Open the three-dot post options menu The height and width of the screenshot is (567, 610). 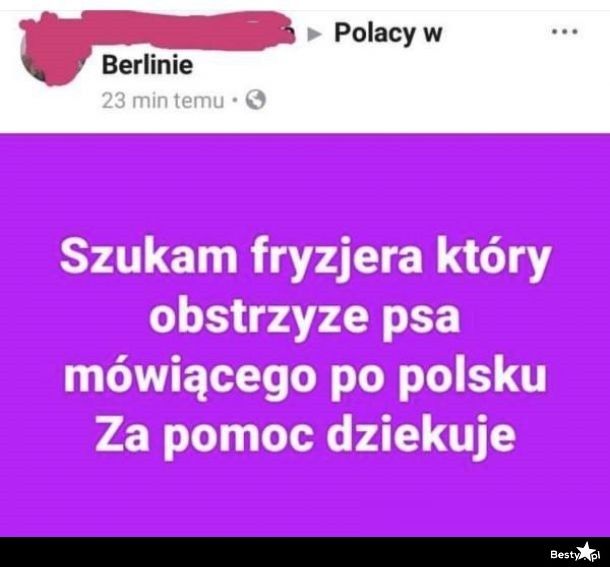coord(565,32)
